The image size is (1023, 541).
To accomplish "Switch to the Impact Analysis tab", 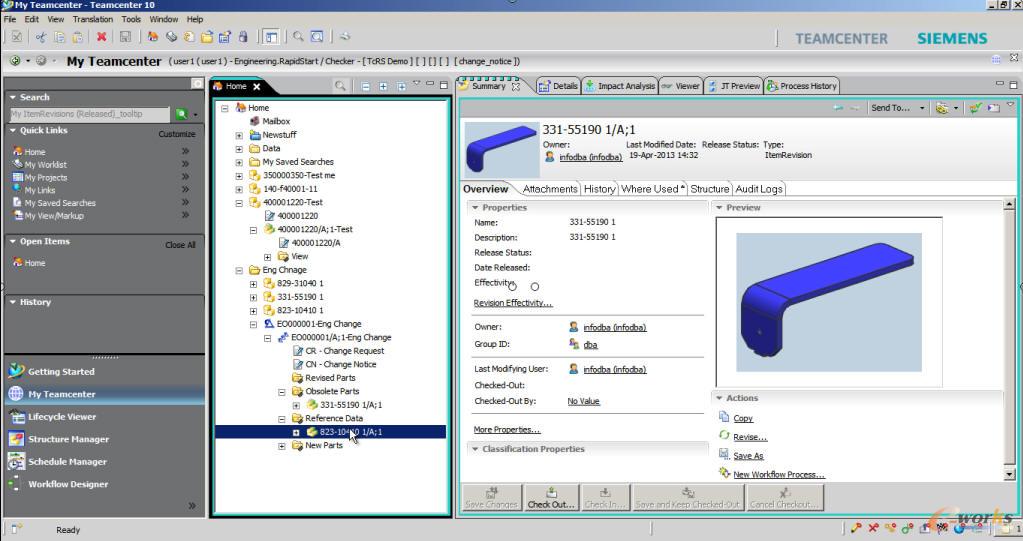I will click(x=620, y=85).
